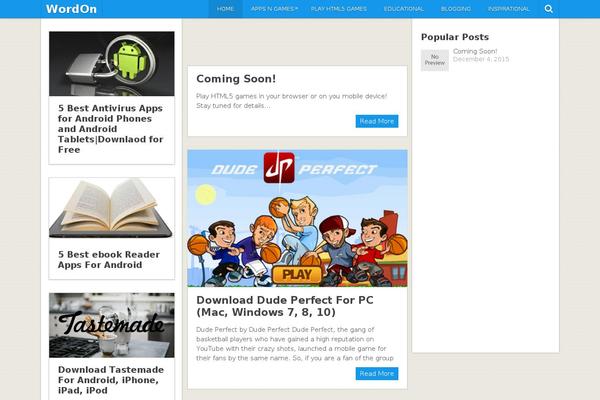This screenshot has width=600, height=400.
Task: Click the red DP logo in the banner
Action: (279, 168)
